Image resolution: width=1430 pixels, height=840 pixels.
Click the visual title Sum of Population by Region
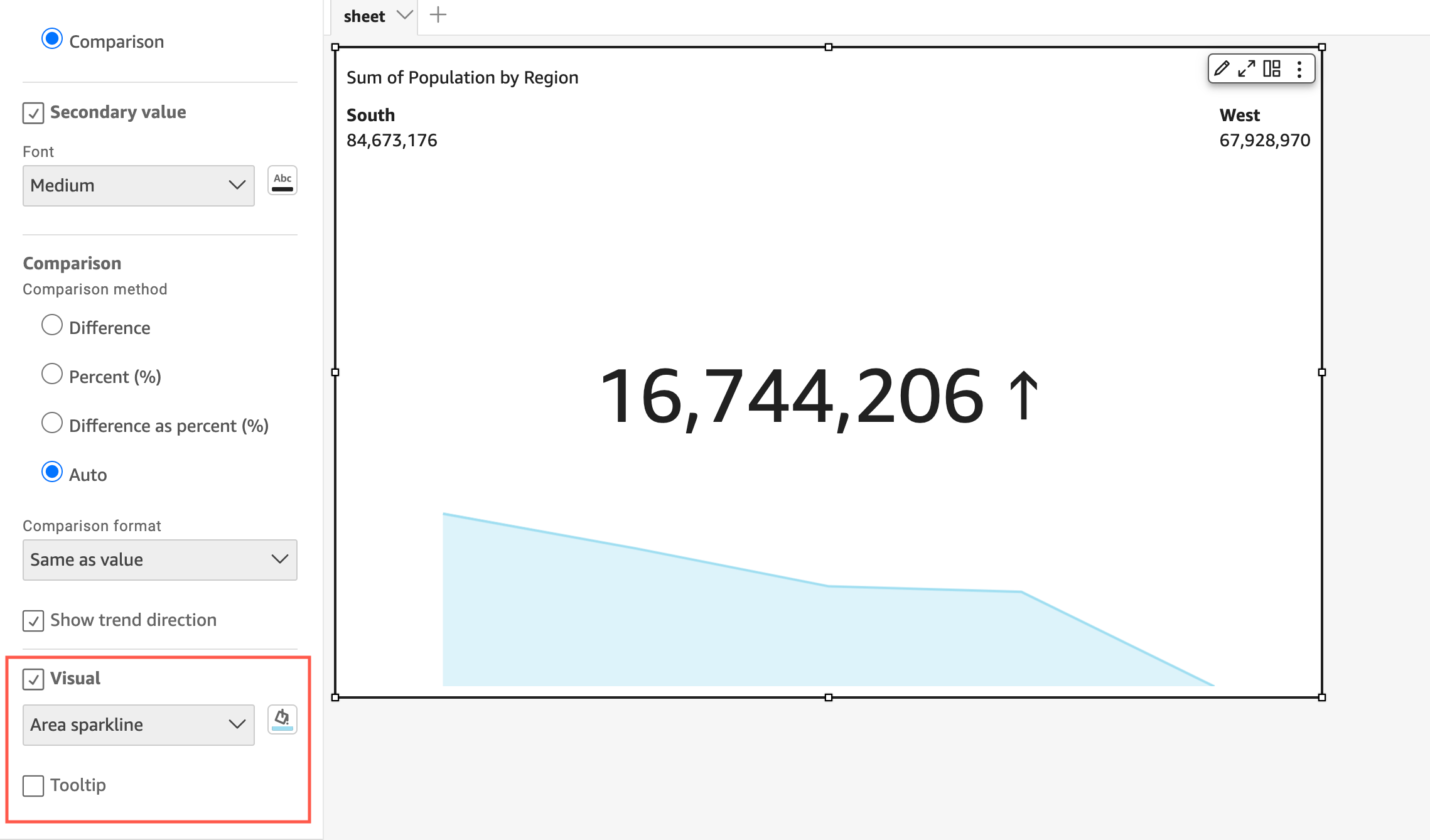click(463, 78)
